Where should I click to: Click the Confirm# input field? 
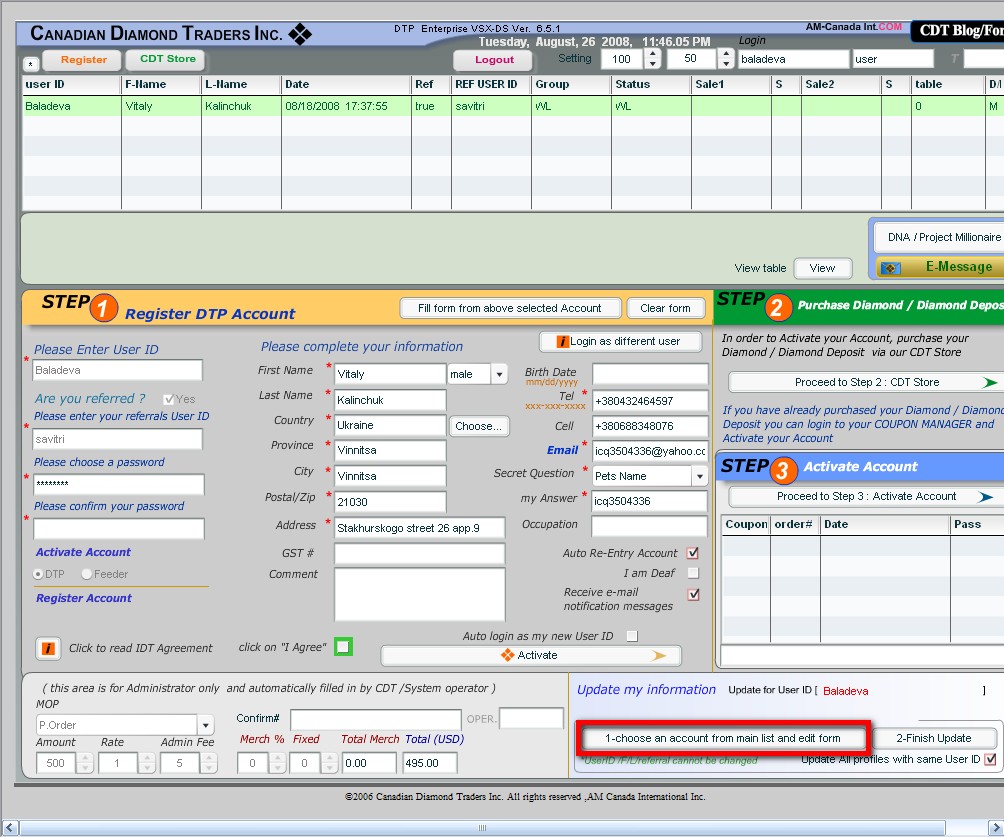coord(375,720)
